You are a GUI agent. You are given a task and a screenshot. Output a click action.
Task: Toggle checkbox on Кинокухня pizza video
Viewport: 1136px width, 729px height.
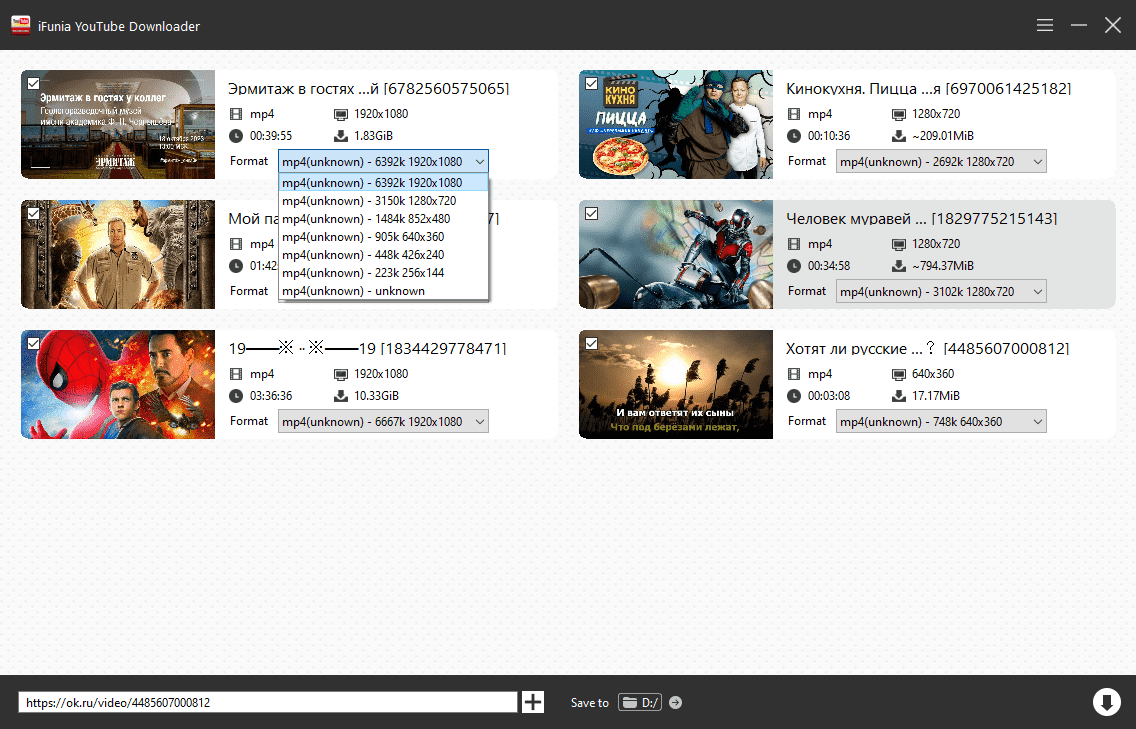[x=591, y=83]
